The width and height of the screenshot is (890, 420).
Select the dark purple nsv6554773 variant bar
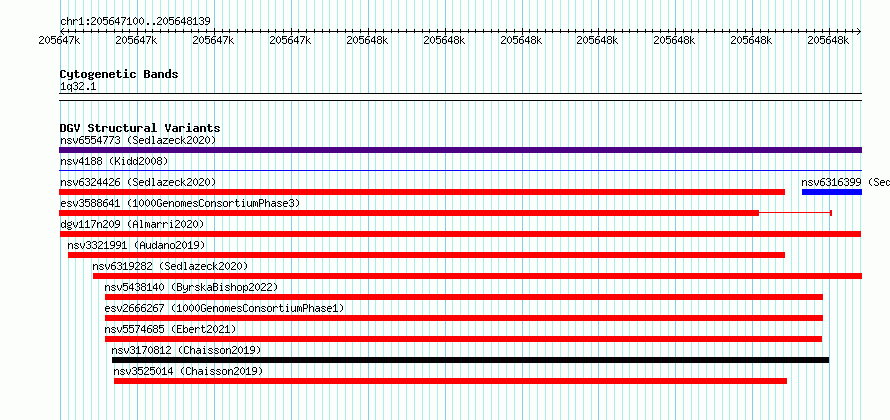click(x=460, y=150)
